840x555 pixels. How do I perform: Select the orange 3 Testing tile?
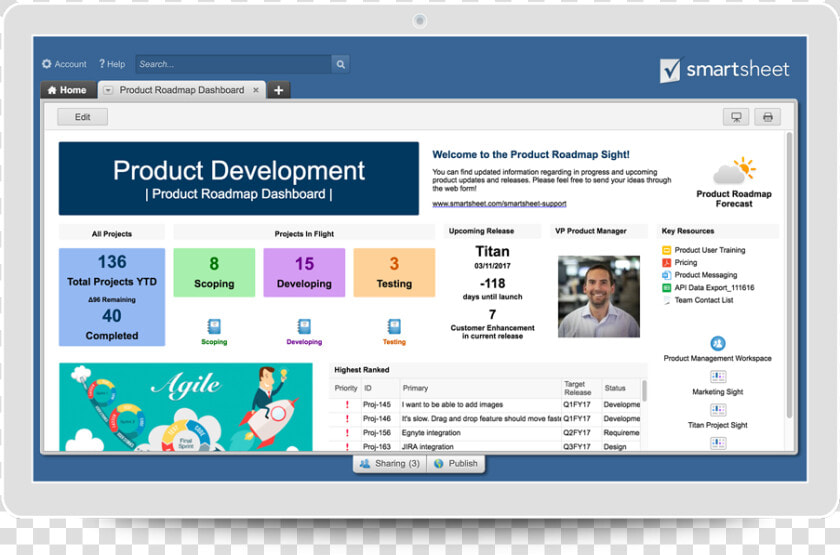(x=394, y=272)
